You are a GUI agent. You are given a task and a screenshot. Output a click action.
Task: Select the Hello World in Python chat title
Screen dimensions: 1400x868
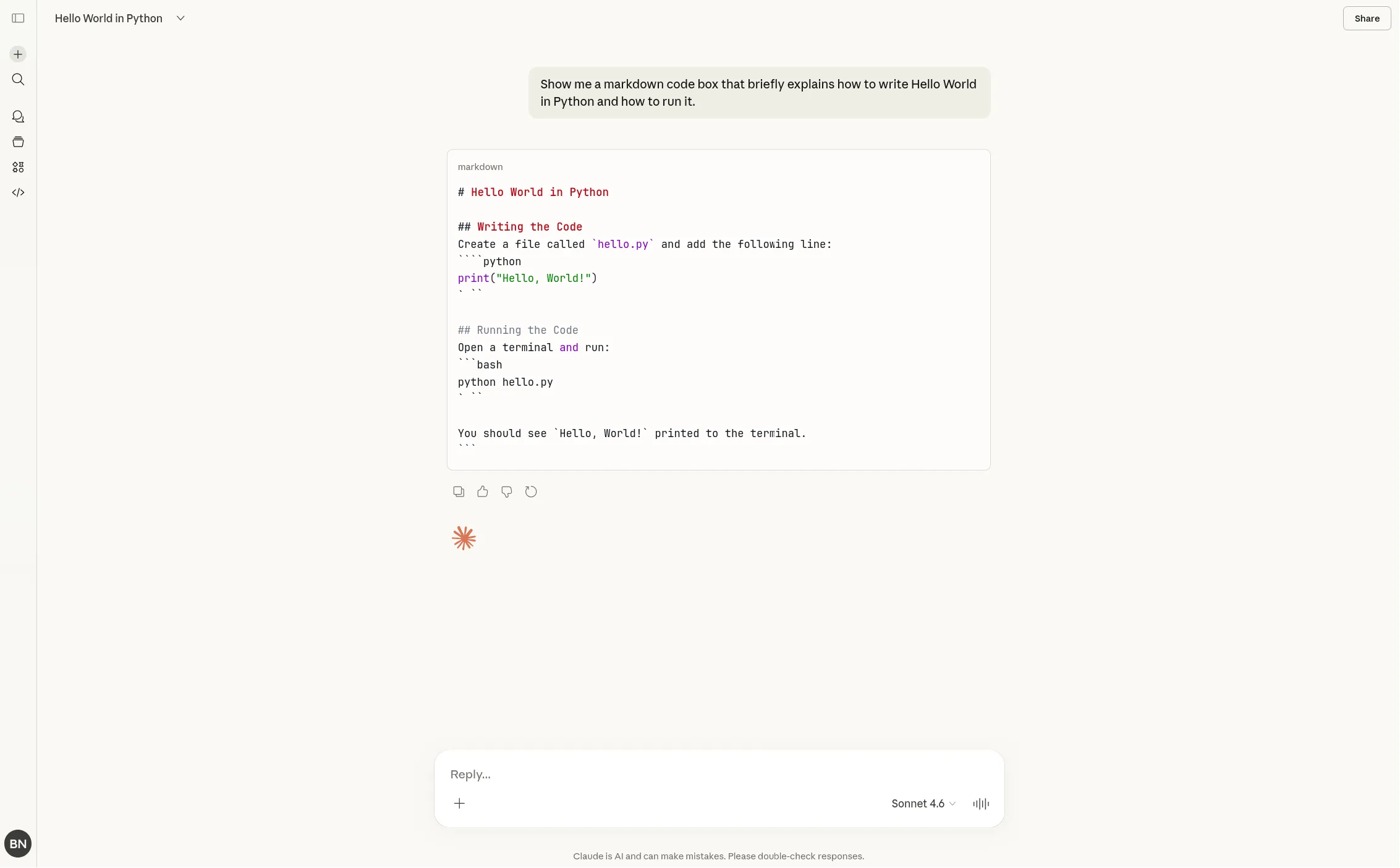coord(108,18)
